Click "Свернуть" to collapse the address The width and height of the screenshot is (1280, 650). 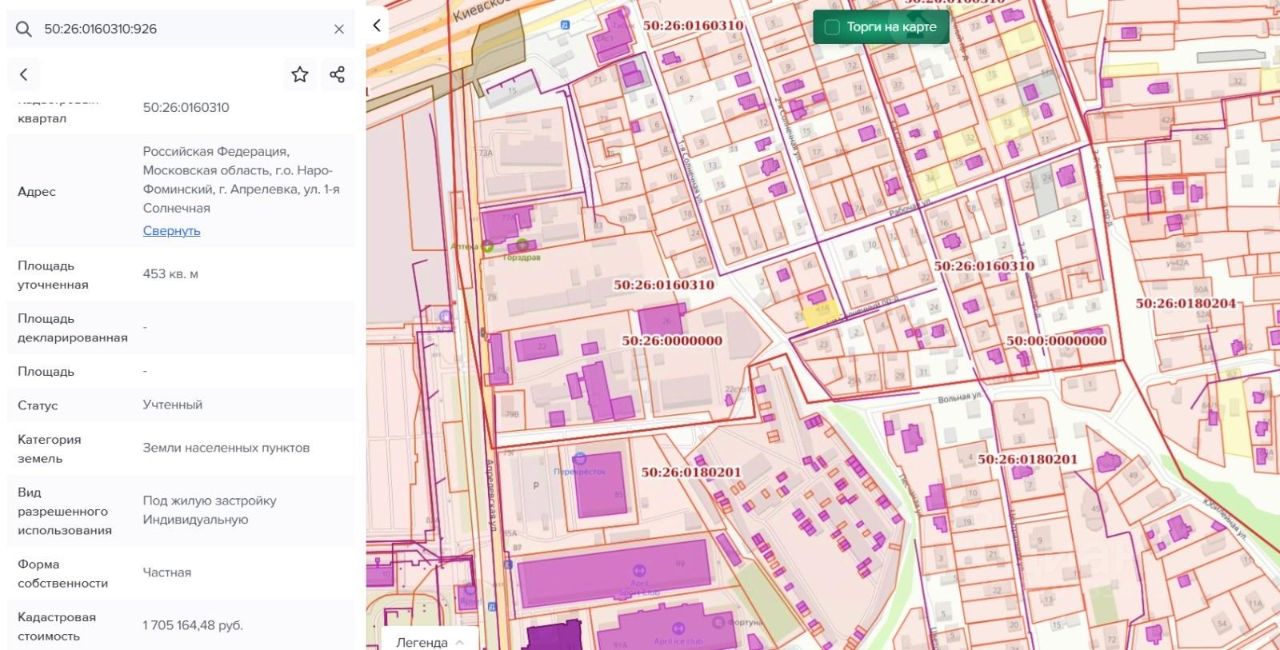click(171, 230)
